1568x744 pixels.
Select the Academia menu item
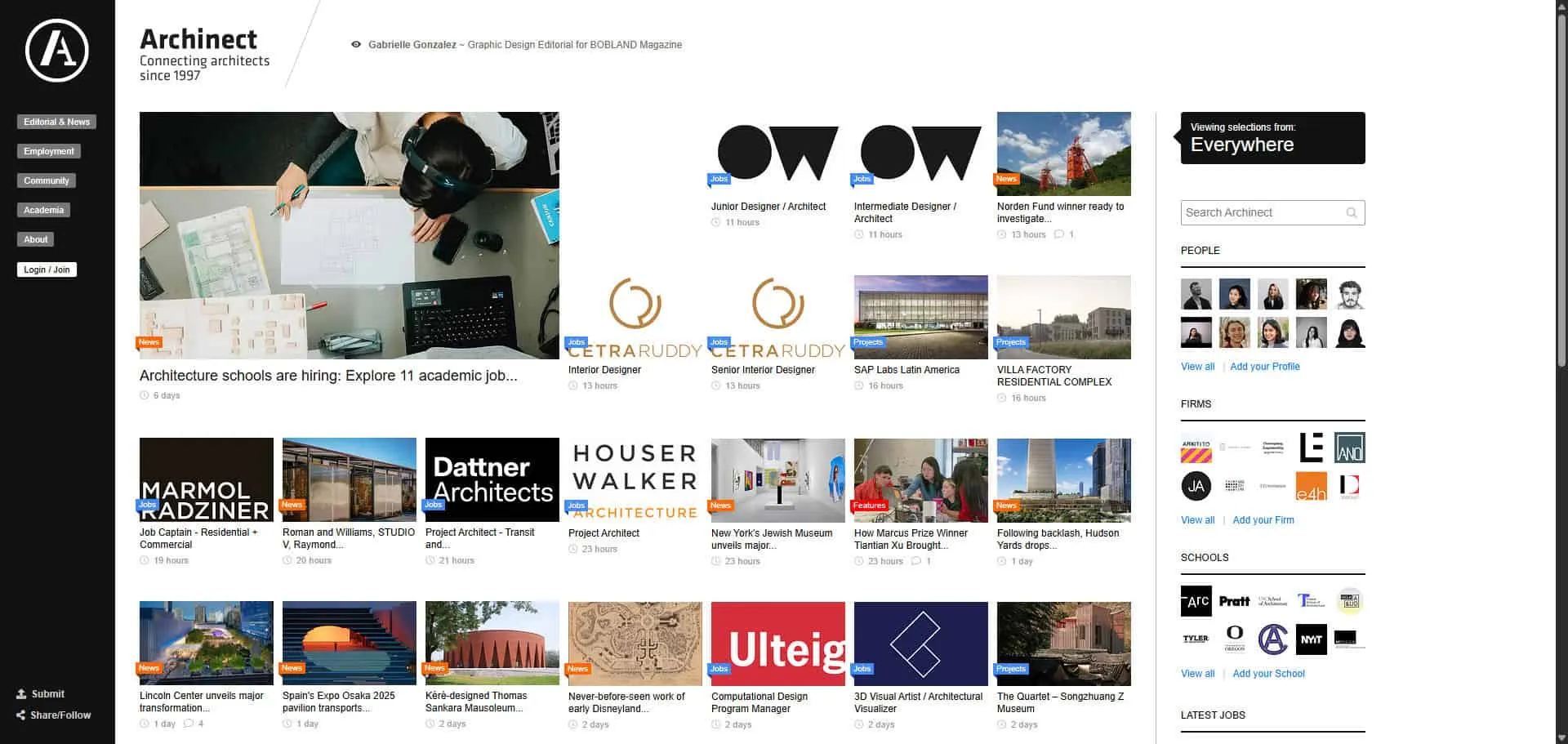coord(43,210)
